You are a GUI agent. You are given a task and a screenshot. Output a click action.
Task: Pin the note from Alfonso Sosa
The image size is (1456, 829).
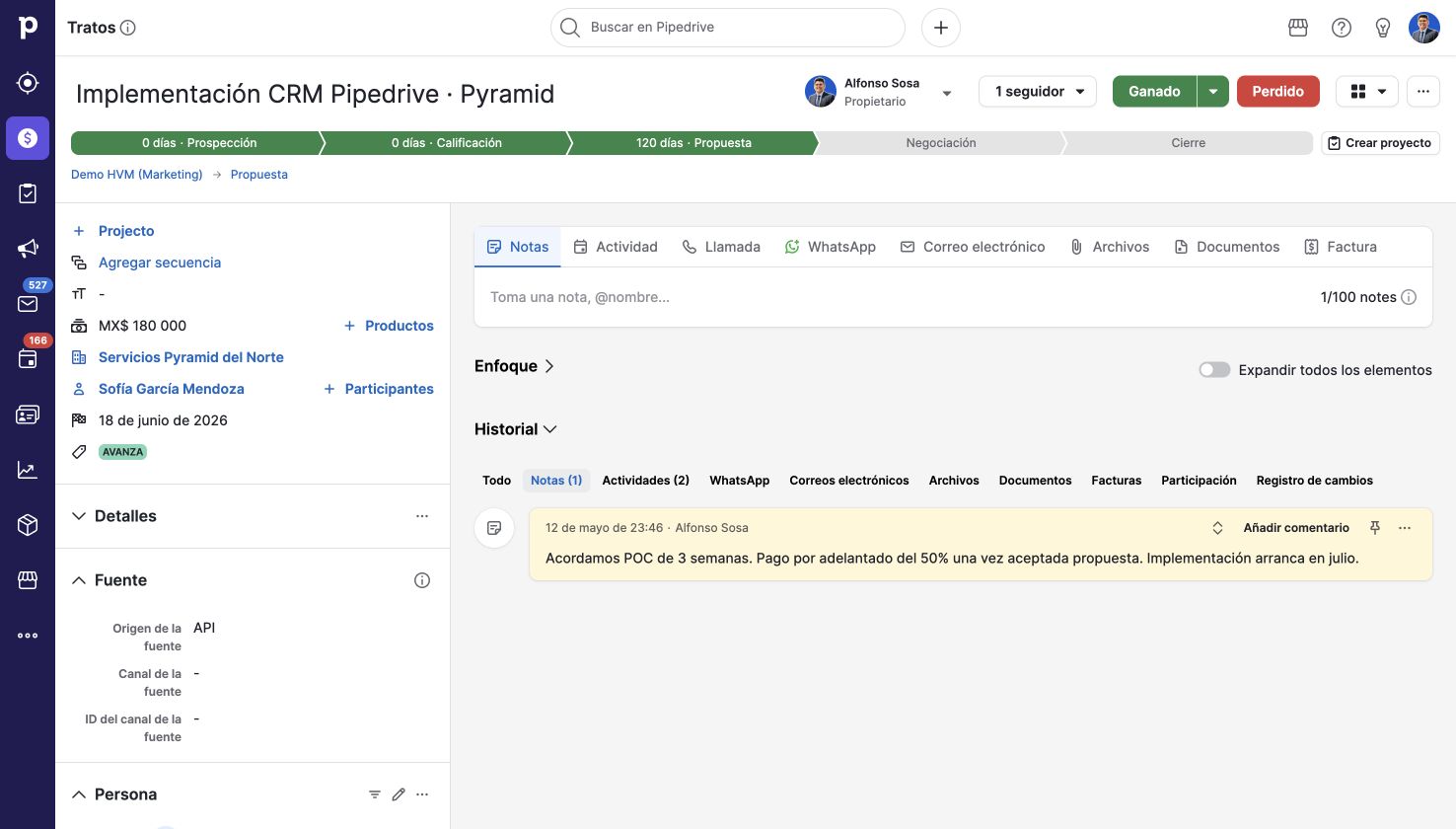coord(1375,528)
